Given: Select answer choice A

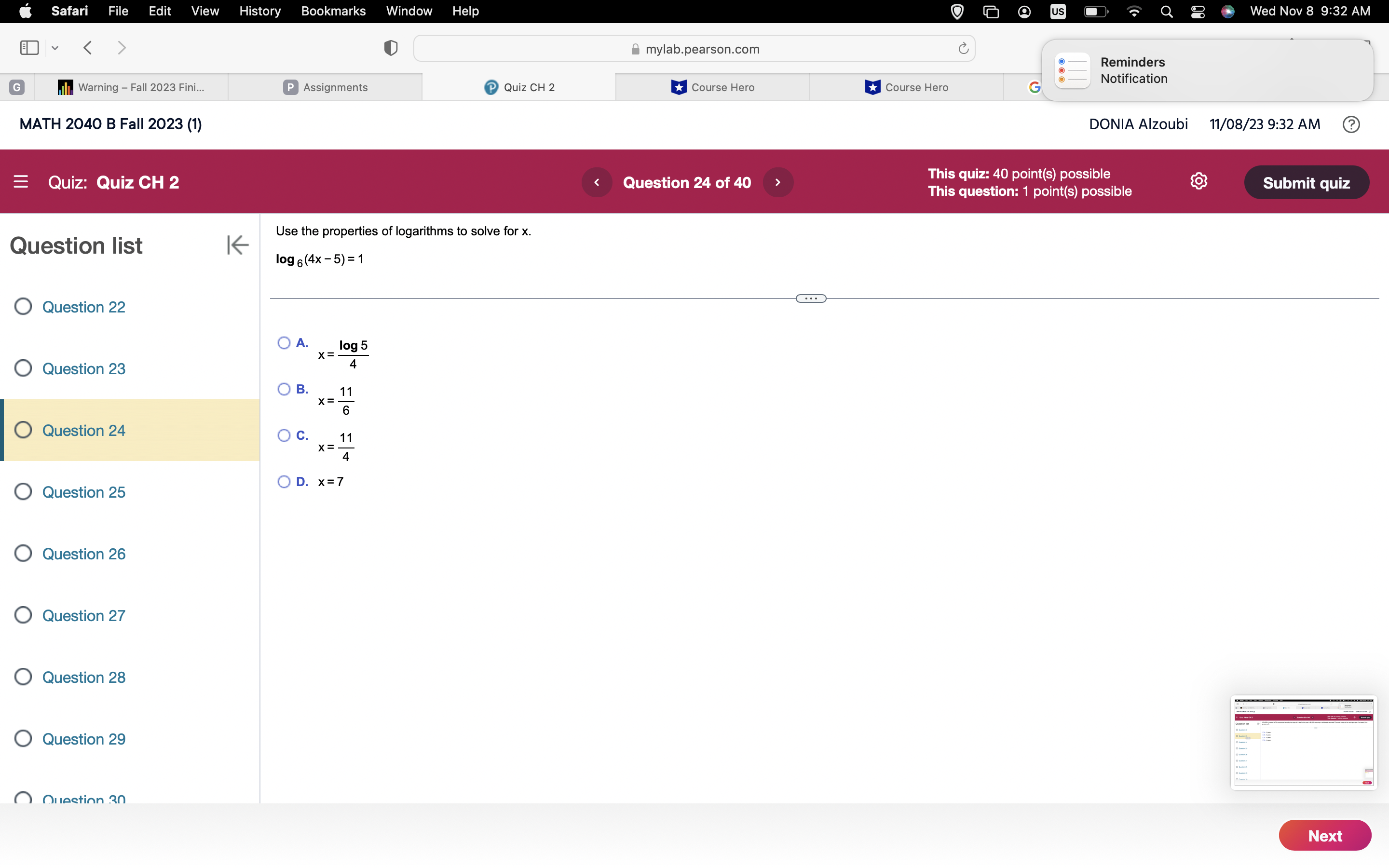Looking at the screenshot, I should [285, 342].
